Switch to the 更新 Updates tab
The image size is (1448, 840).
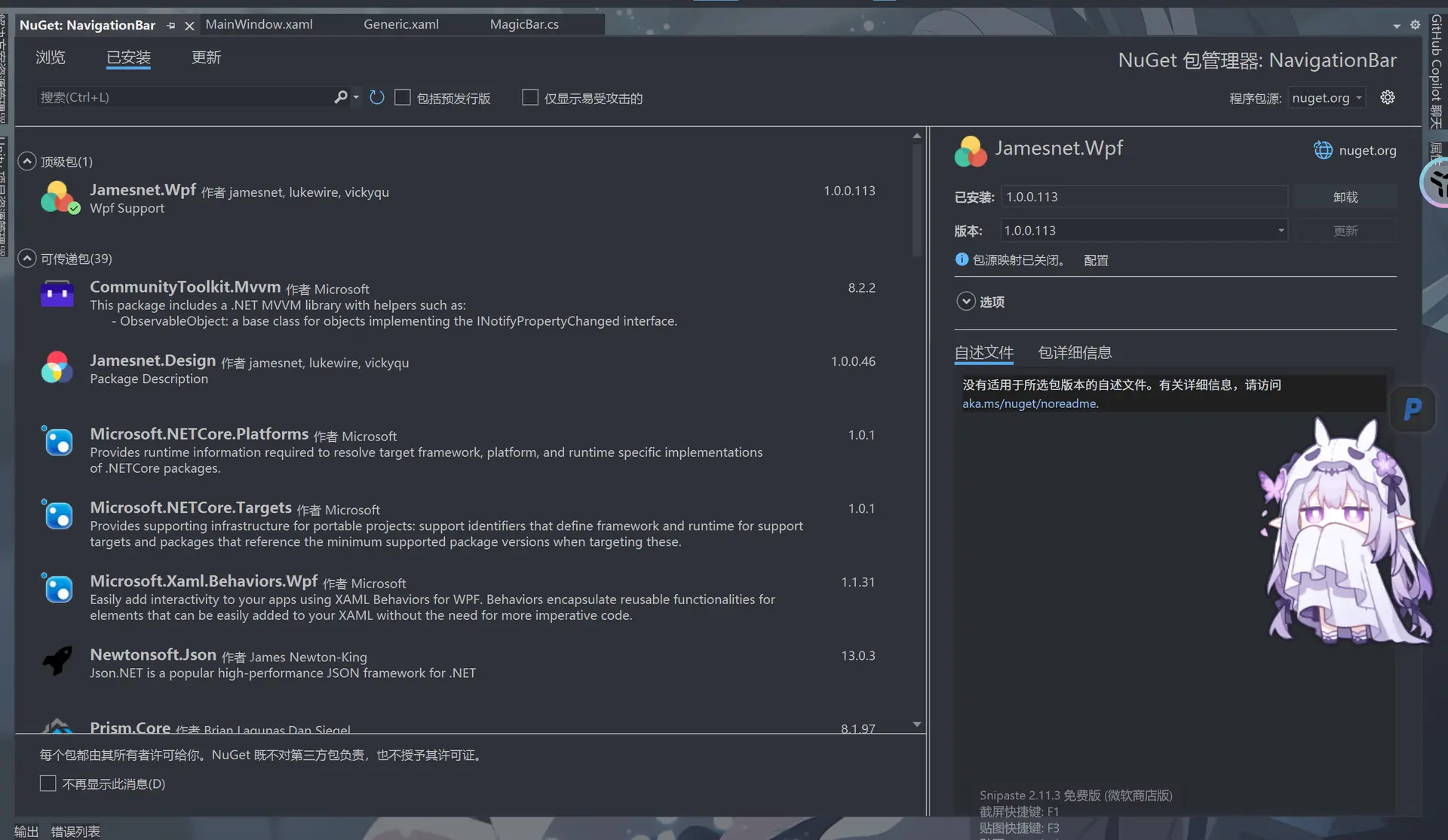click(206, 57)
